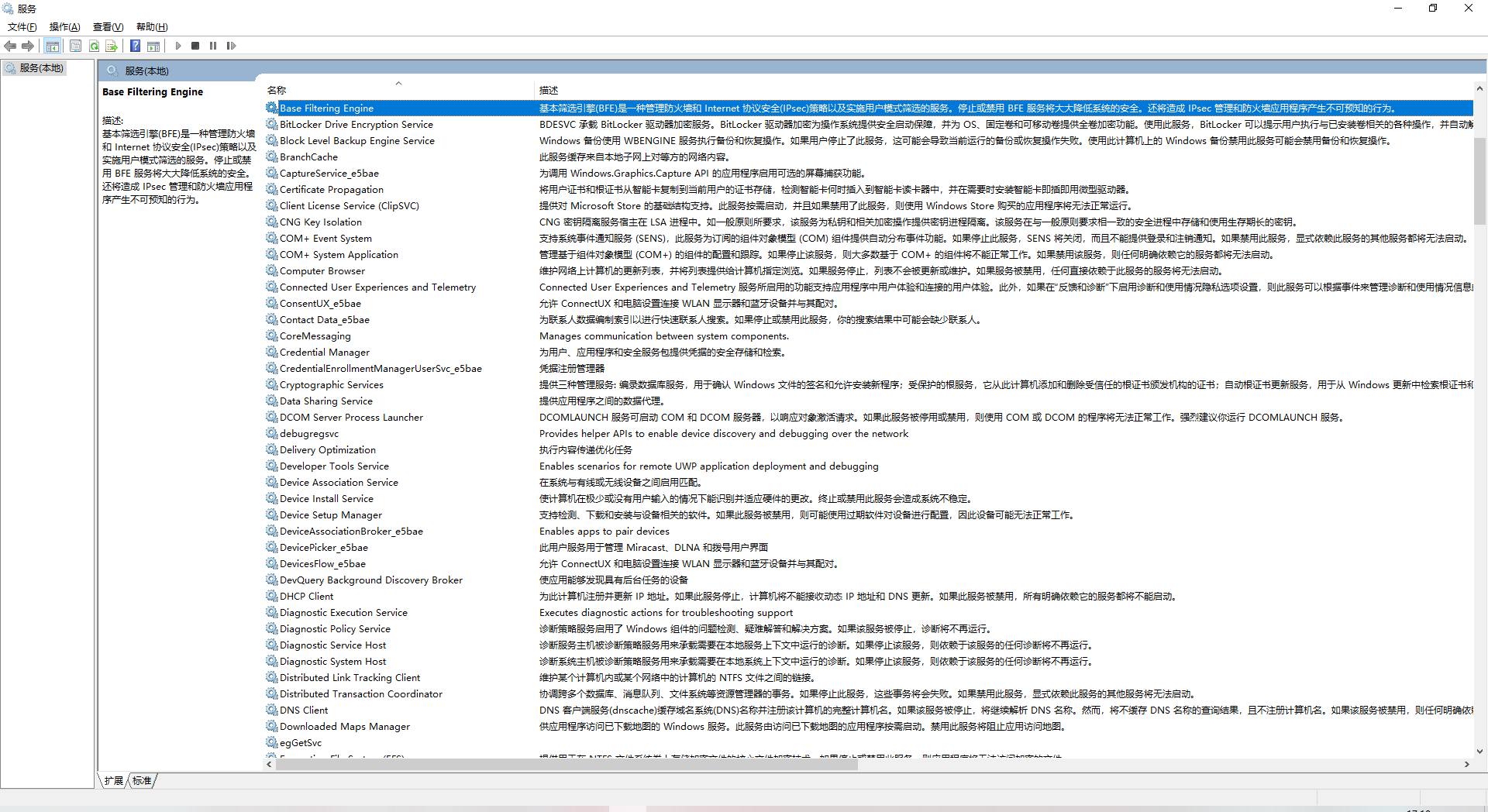Viewport: 1488px width, 812px height.
Task: Sort the list by the 名称 column header
Action: point(277,91)
